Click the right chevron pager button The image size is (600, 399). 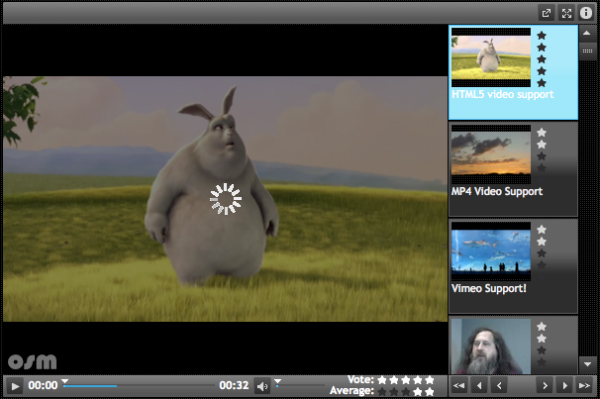(545, 385)
